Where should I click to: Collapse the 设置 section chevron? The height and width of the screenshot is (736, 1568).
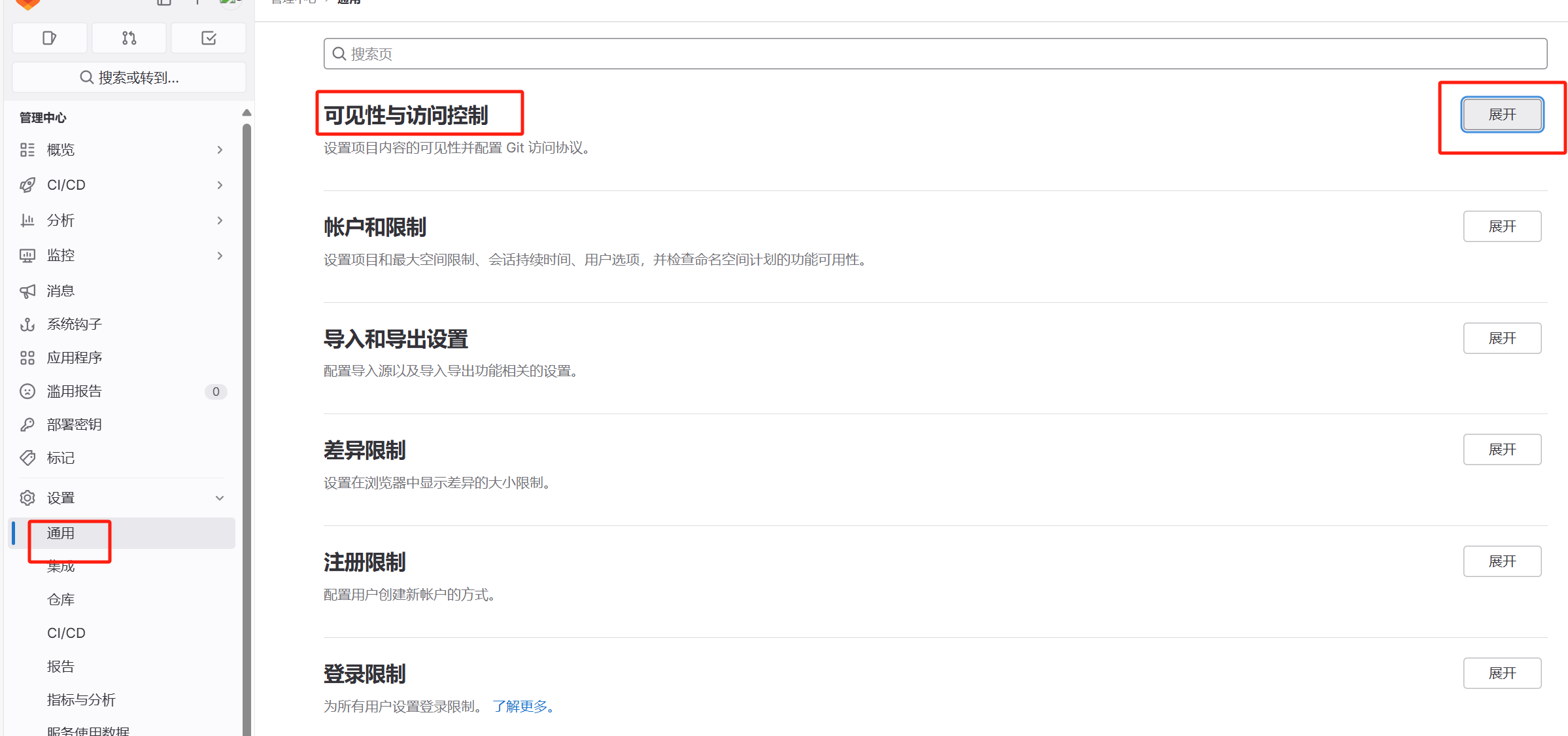click(x=220, y=498)
